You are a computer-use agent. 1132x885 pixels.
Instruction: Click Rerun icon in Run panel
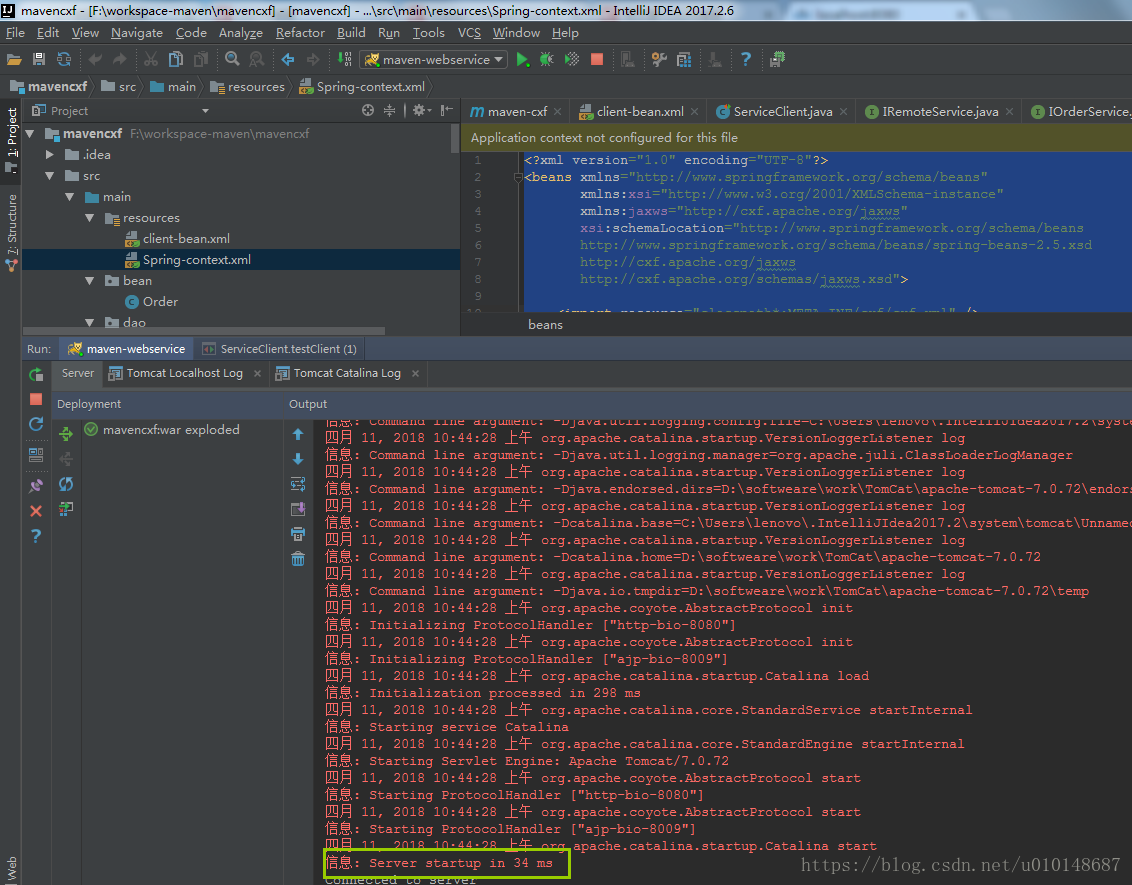36,374
